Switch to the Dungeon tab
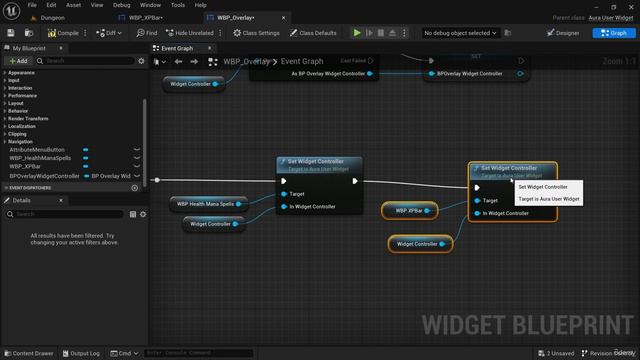Viewport: 640px width, 360px height. pyautogui.click(x=52, y=18)
